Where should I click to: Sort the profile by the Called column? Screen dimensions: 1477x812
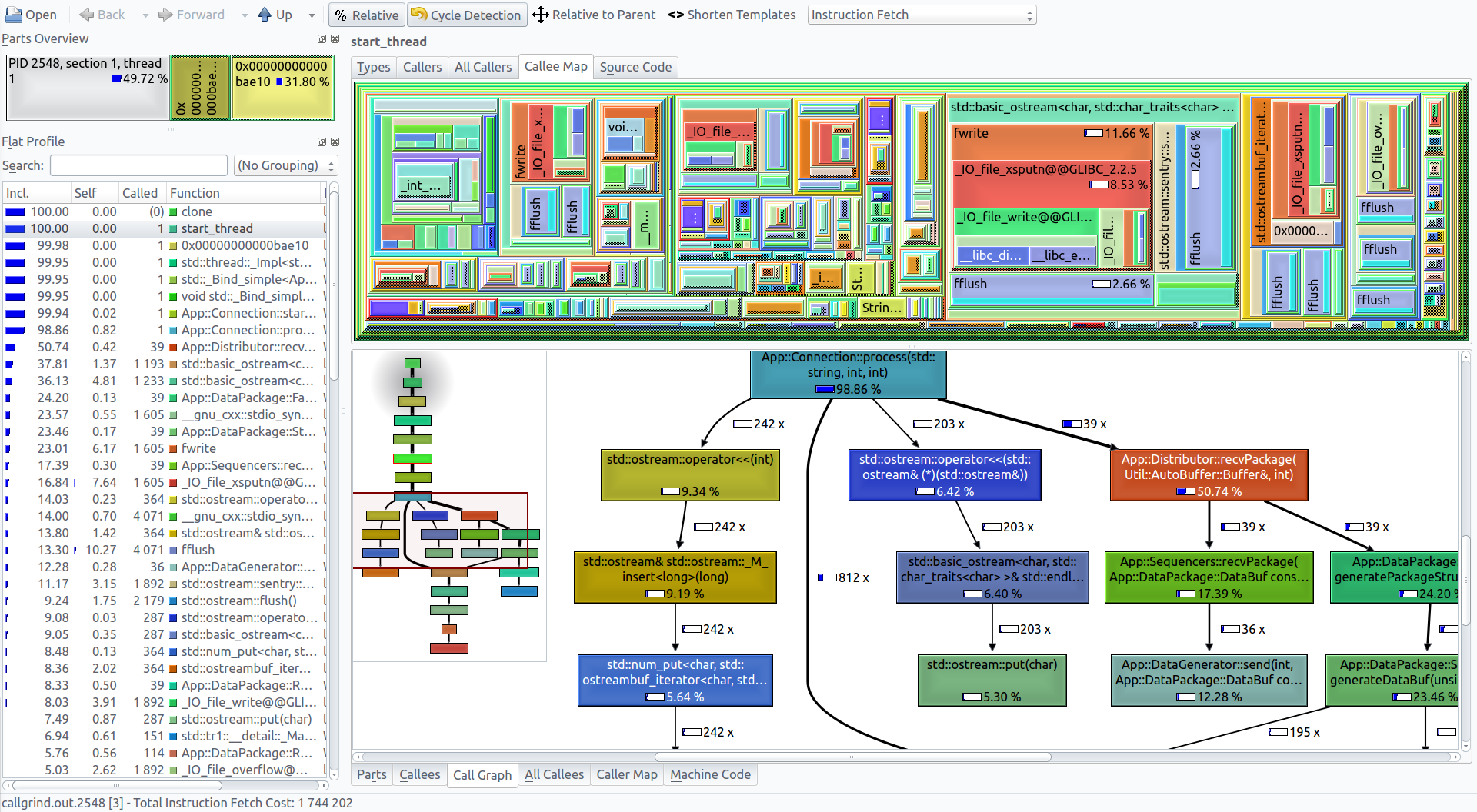tap(139, 193)
